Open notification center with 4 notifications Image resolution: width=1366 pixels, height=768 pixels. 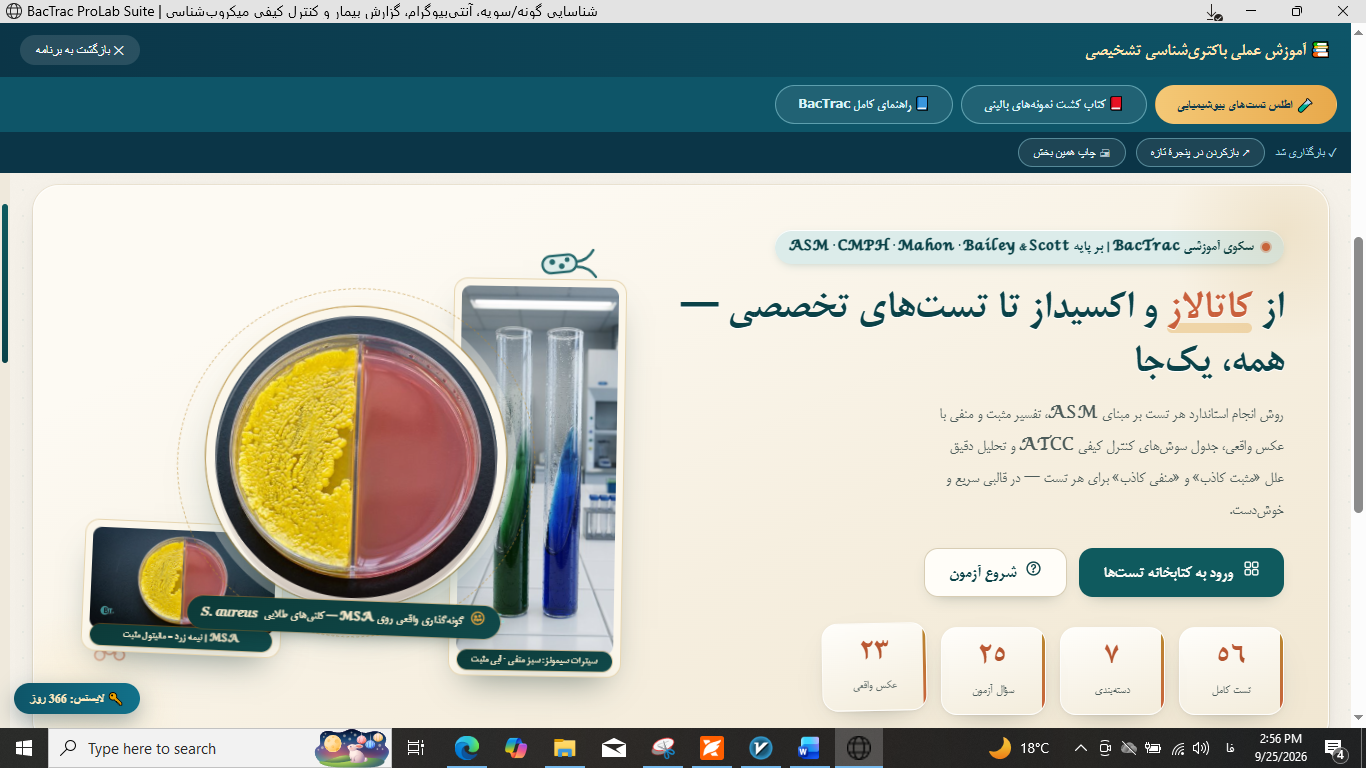pyautogui.click(x=1337, y=748)
